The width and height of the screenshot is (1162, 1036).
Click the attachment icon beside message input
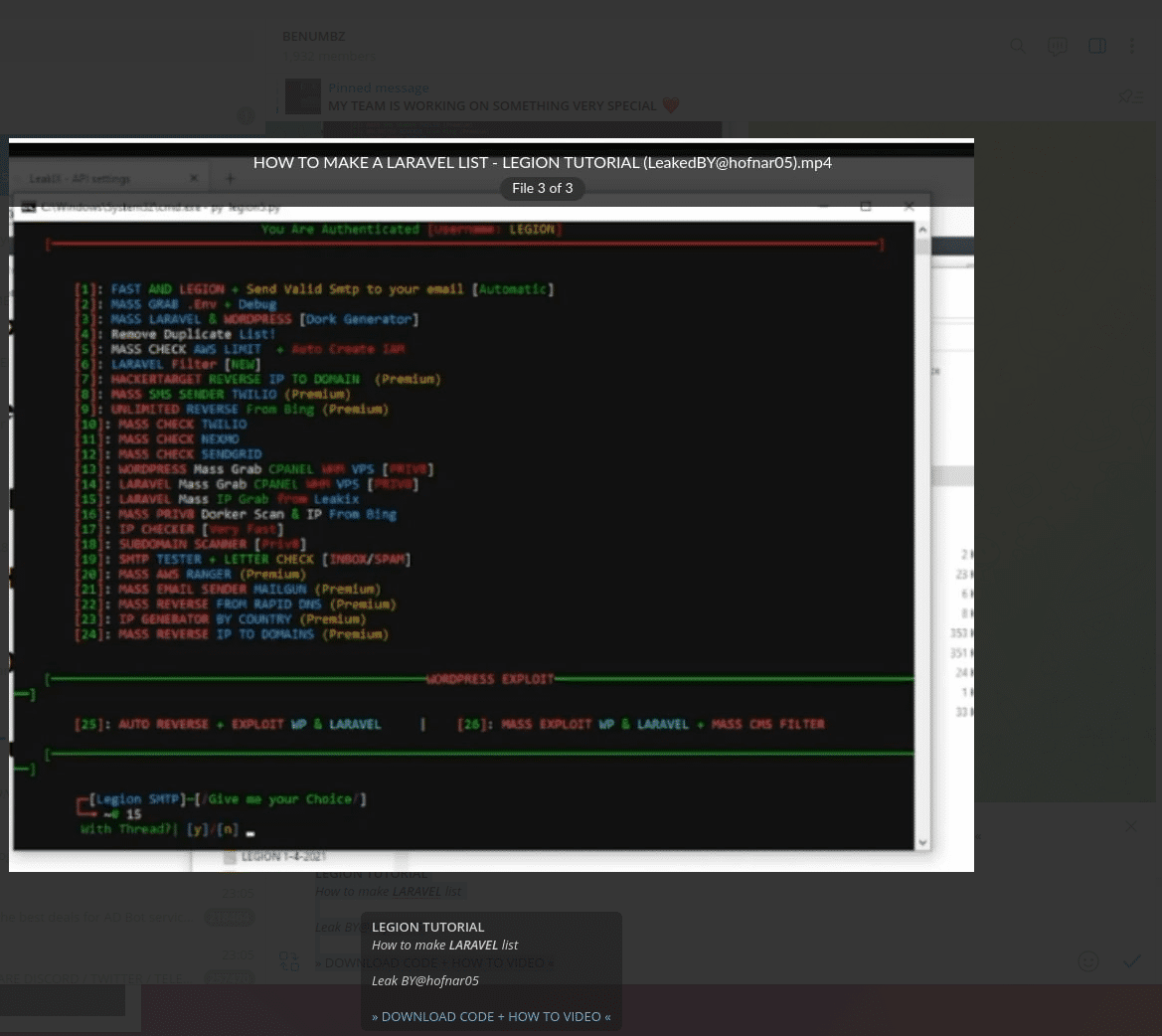(289, 961)
